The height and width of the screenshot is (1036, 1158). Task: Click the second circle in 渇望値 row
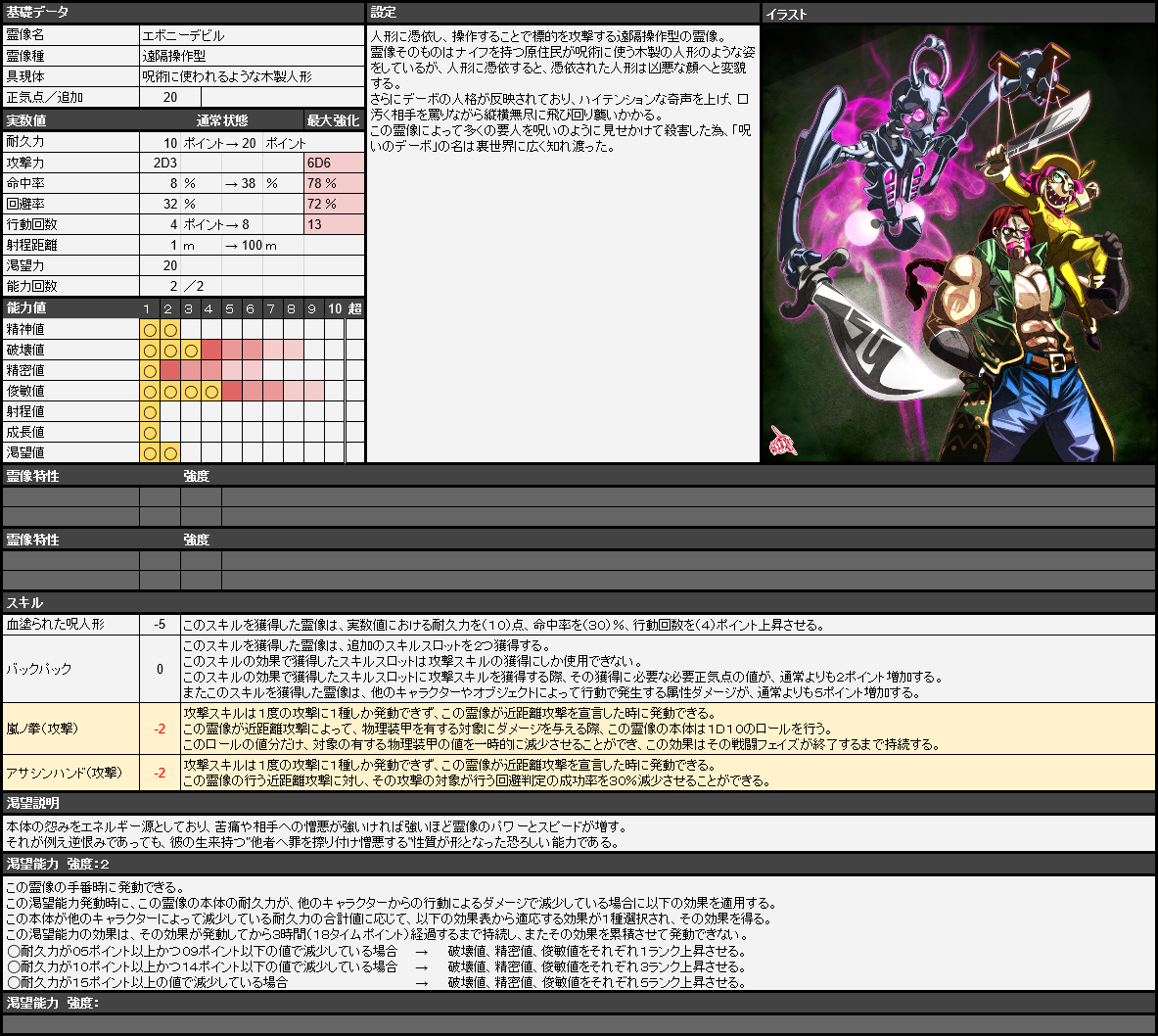(170, 452)
